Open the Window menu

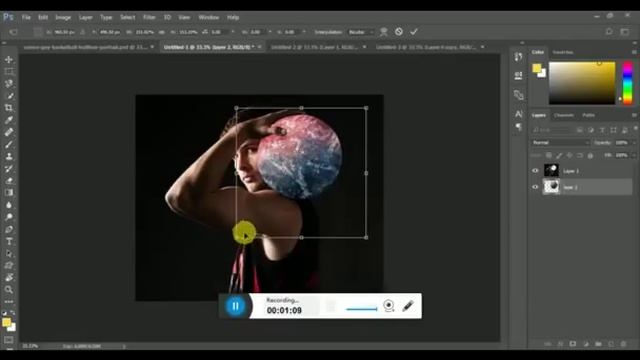(209, 18)
